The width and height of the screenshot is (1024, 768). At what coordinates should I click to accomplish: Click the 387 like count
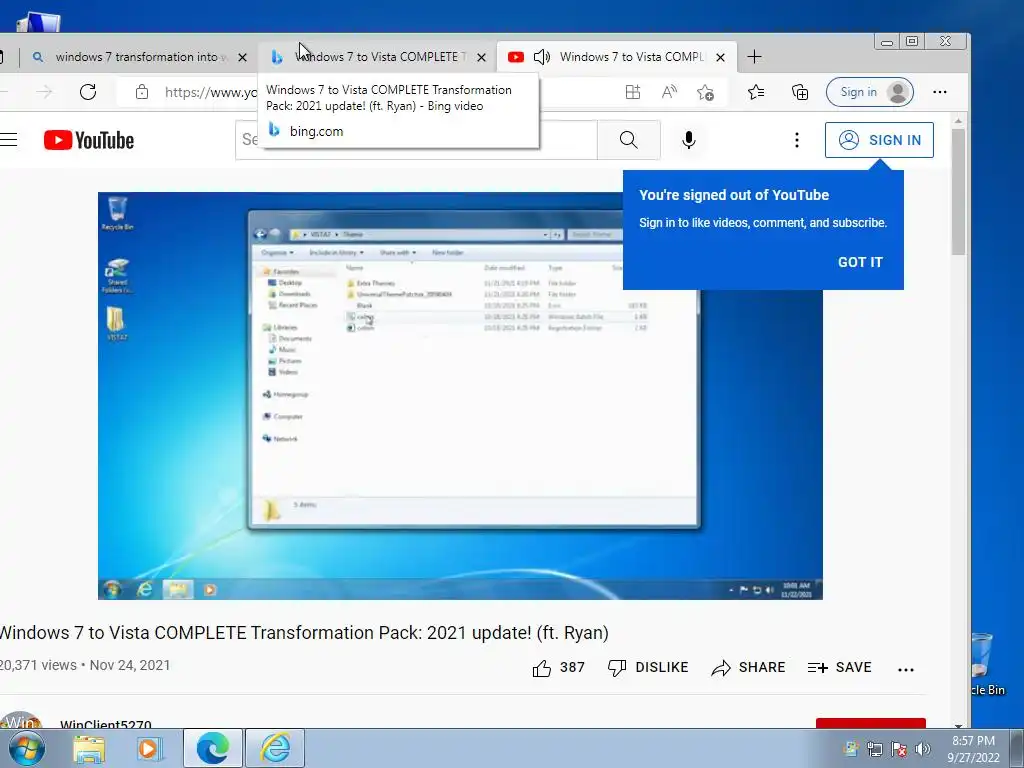click(572, 667)
